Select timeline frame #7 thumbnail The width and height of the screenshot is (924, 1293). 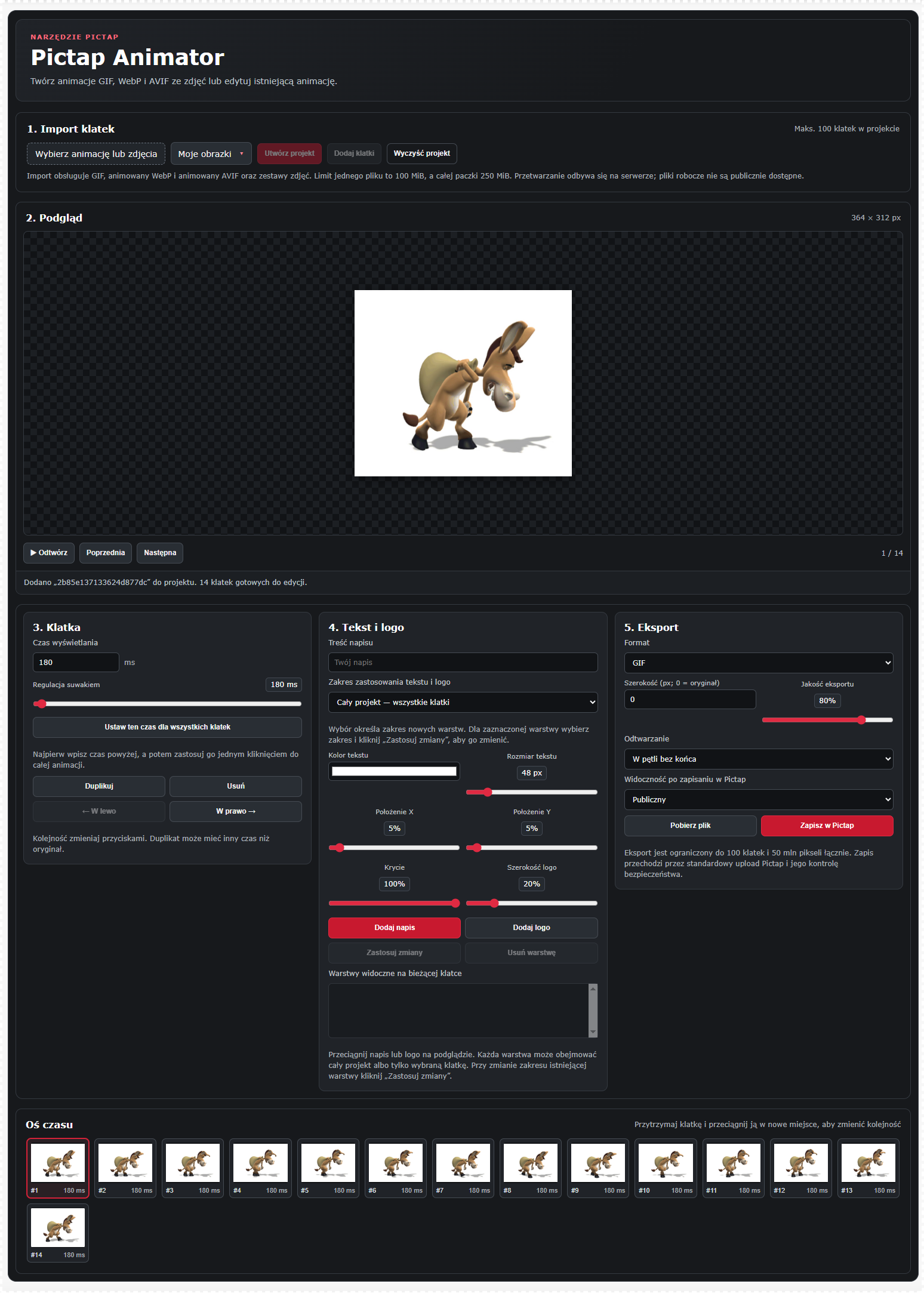(x=463, y=1168)
